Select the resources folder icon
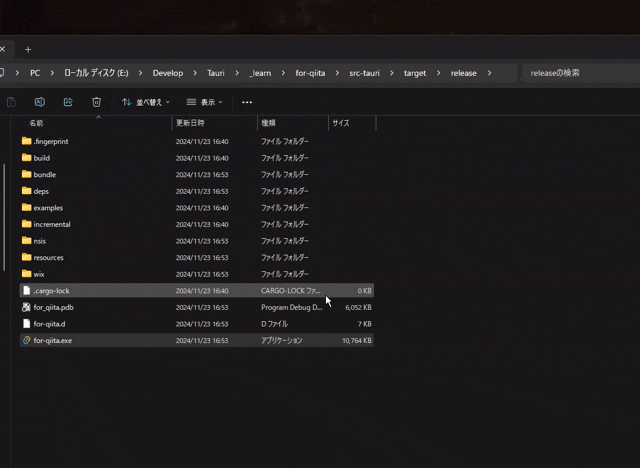The height and width of the screenshot is (468, 640). click(27, 257)
